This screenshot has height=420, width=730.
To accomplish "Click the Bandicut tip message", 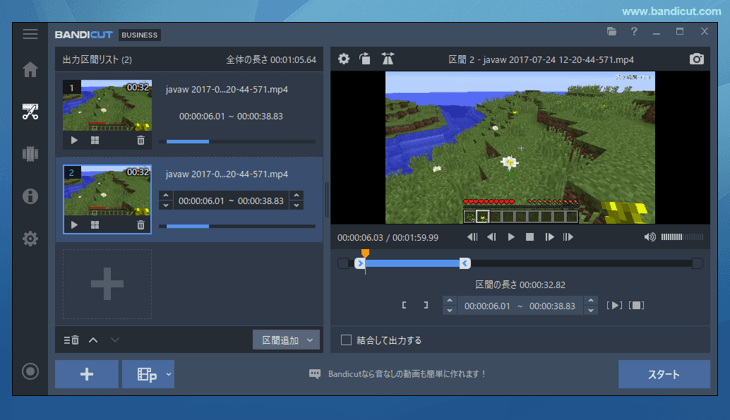I will (407, 374).
